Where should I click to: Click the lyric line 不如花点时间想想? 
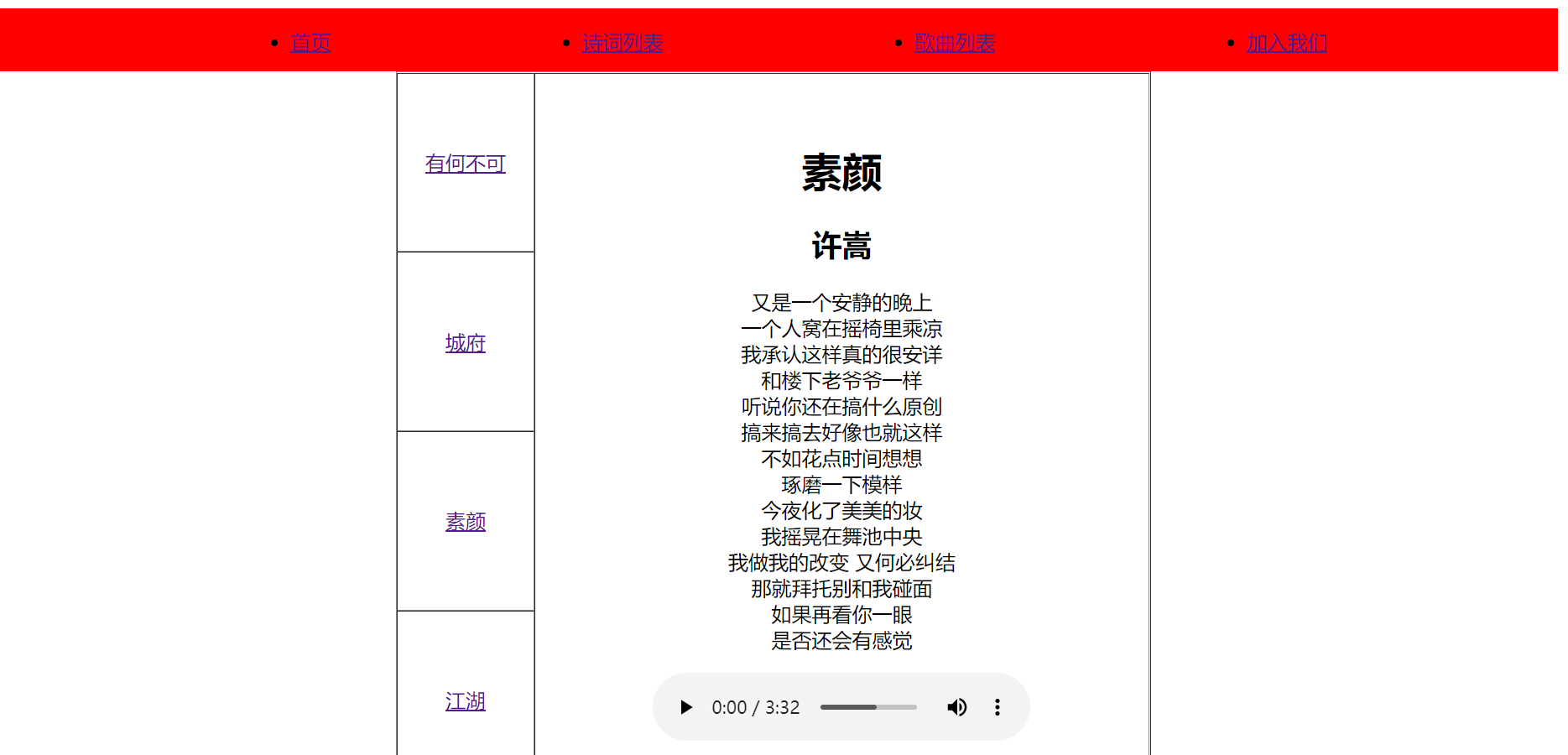(842, 459)
